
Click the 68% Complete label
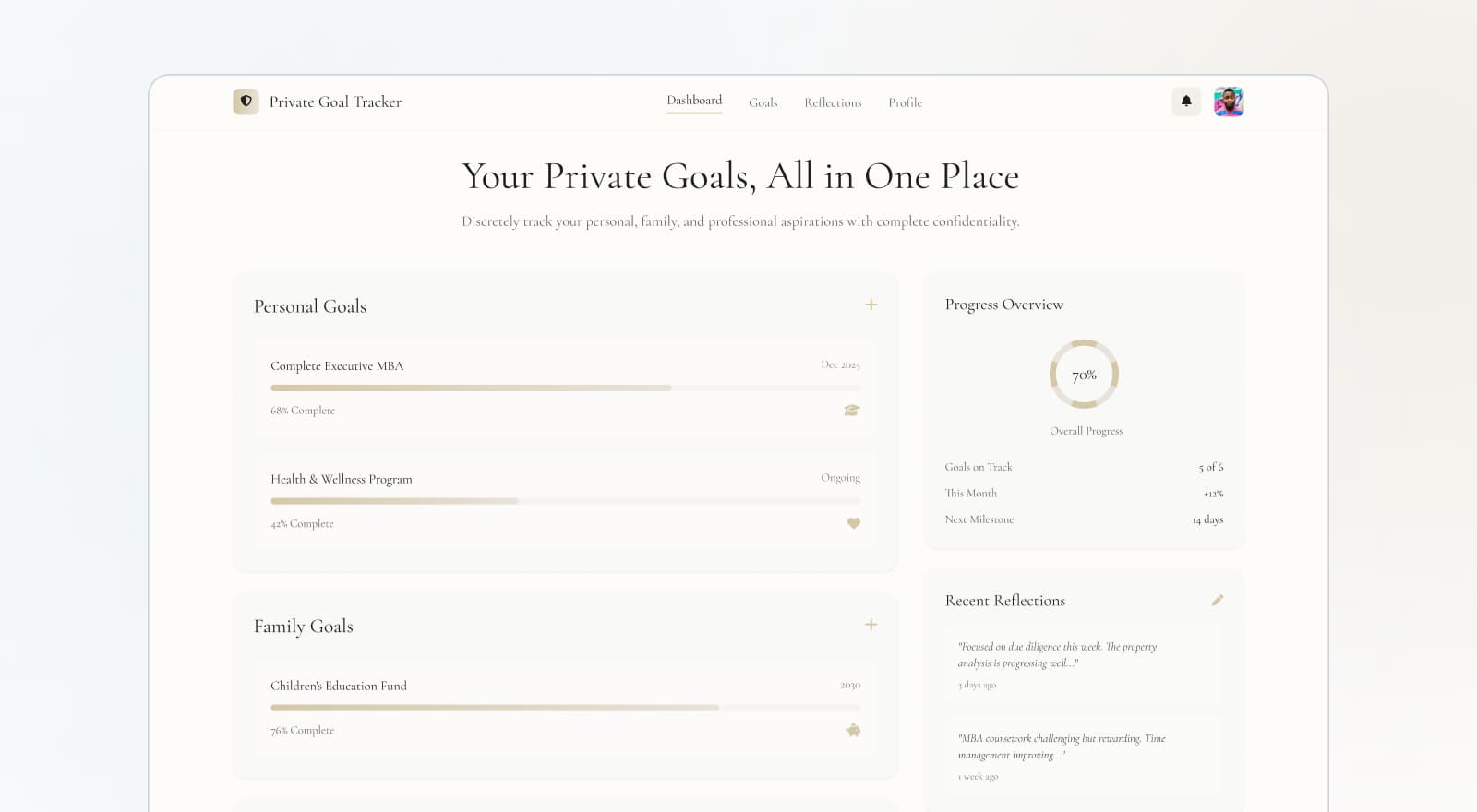(x=303, y=411)
